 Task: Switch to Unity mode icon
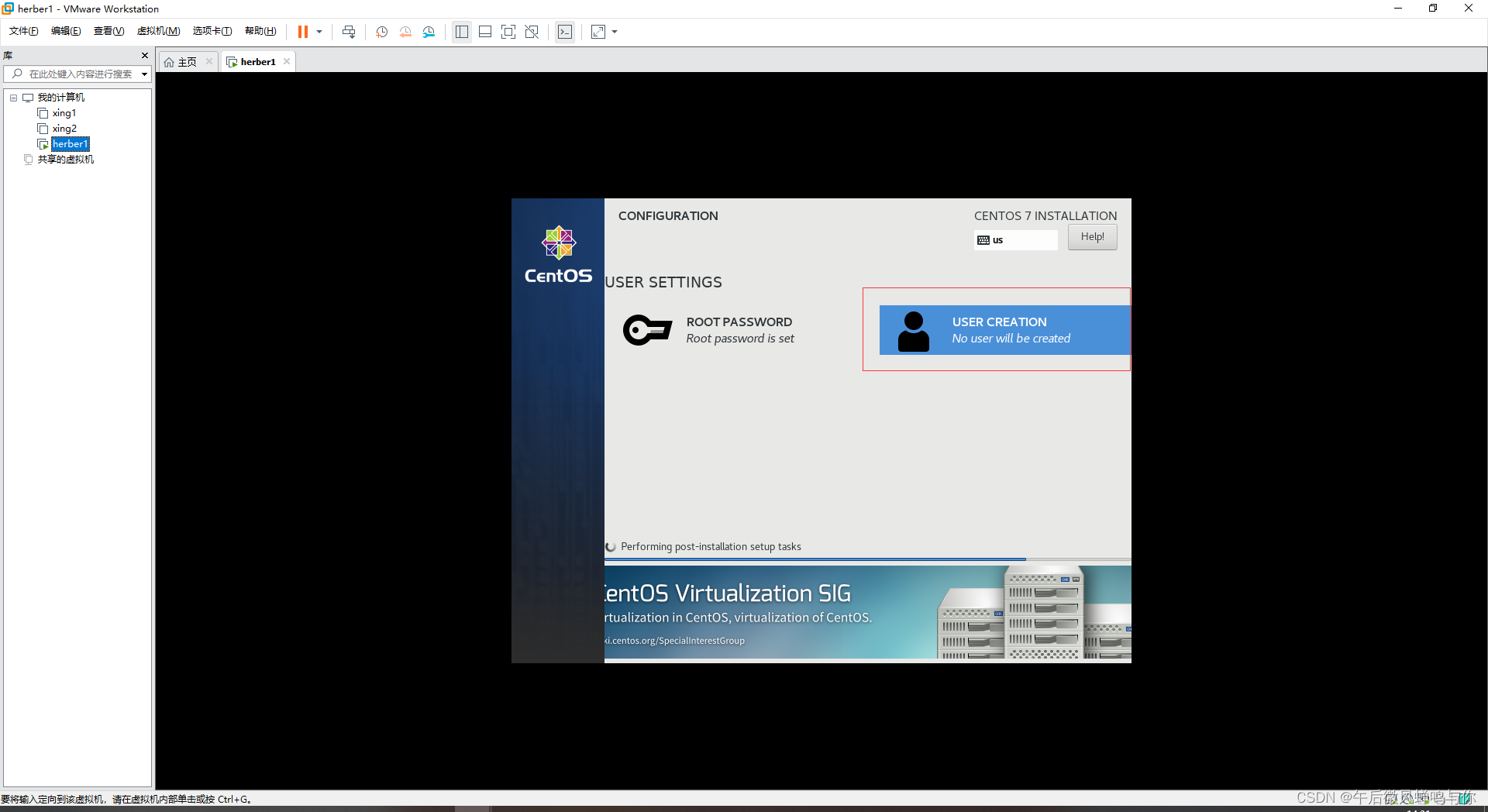(x=532, y=32)
